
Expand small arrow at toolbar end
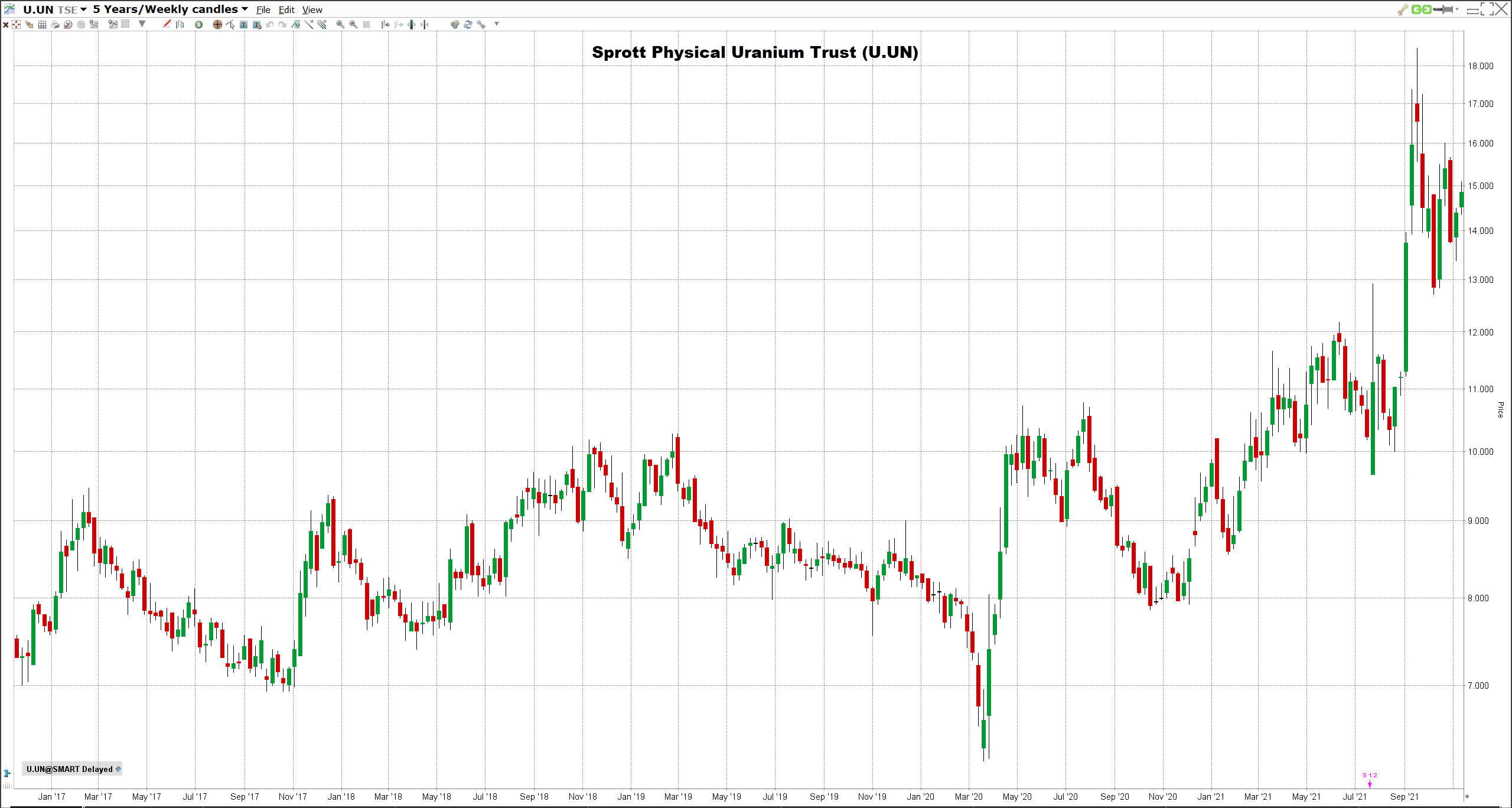pyautogui.click(x=497, y=24)
